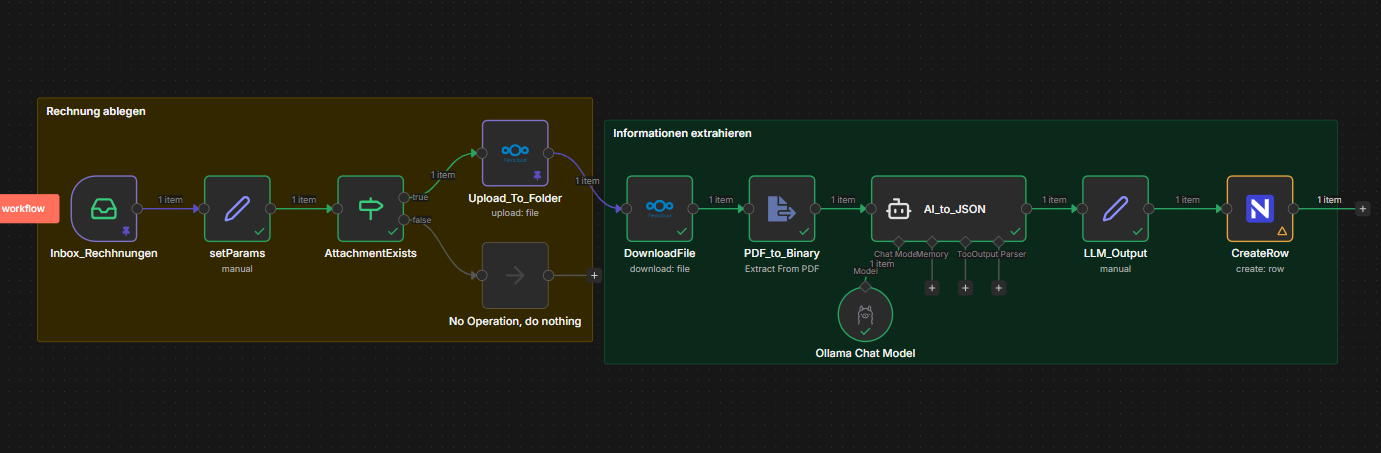The width and height of the screenshot is (1381, 453).
Task: Click the No Operation arrow node
Action: tap(515, 275)
